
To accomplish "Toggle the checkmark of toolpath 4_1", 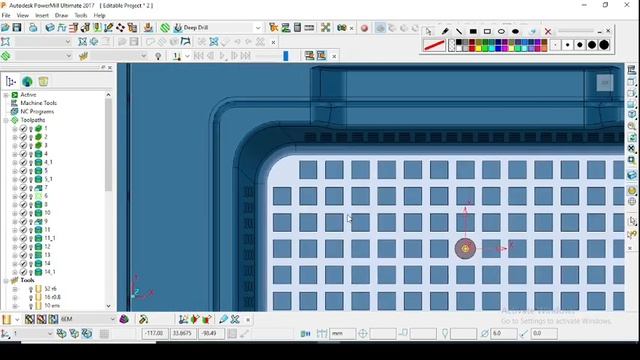I will click(23, 162).
